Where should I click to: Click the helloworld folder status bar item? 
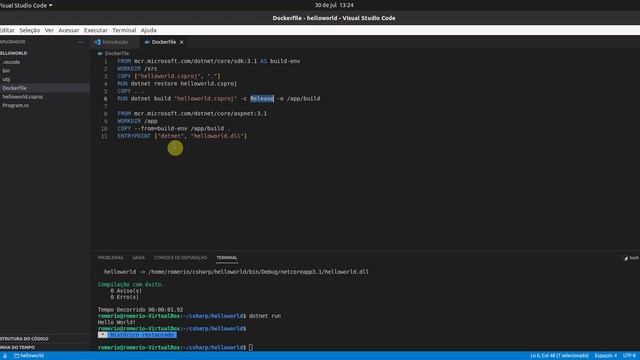(x=29, y=356)
